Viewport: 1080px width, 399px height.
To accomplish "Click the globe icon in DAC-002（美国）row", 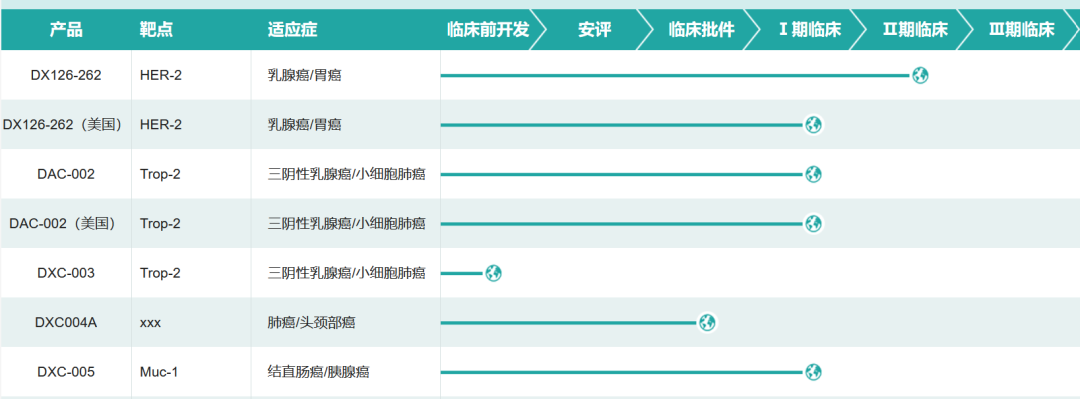I will point(813,224).
